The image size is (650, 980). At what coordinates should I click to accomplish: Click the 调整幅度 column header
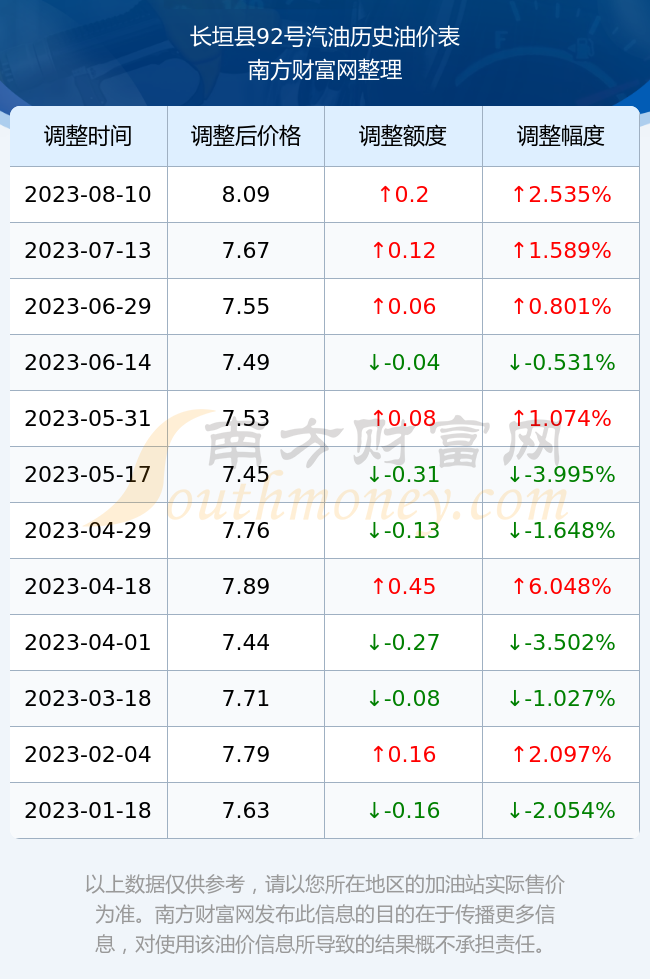tap(561, 136)
